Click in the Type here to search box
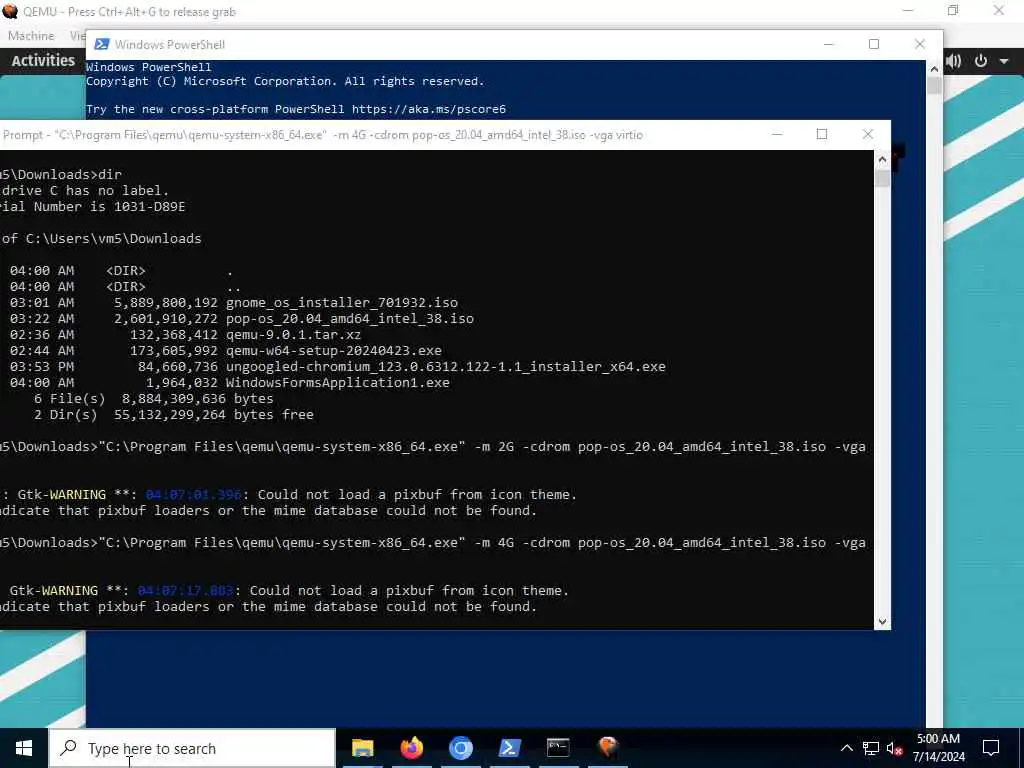 pyautogui.click(x=193, y=748)
